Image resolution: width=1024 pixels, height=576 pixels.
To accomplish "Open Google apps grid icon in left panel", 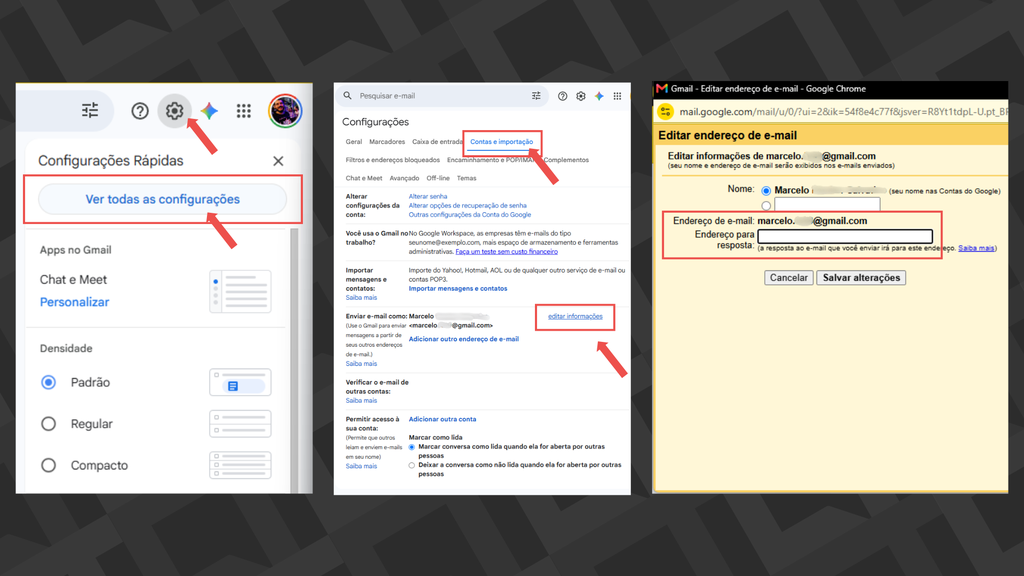I will point(244,111).
